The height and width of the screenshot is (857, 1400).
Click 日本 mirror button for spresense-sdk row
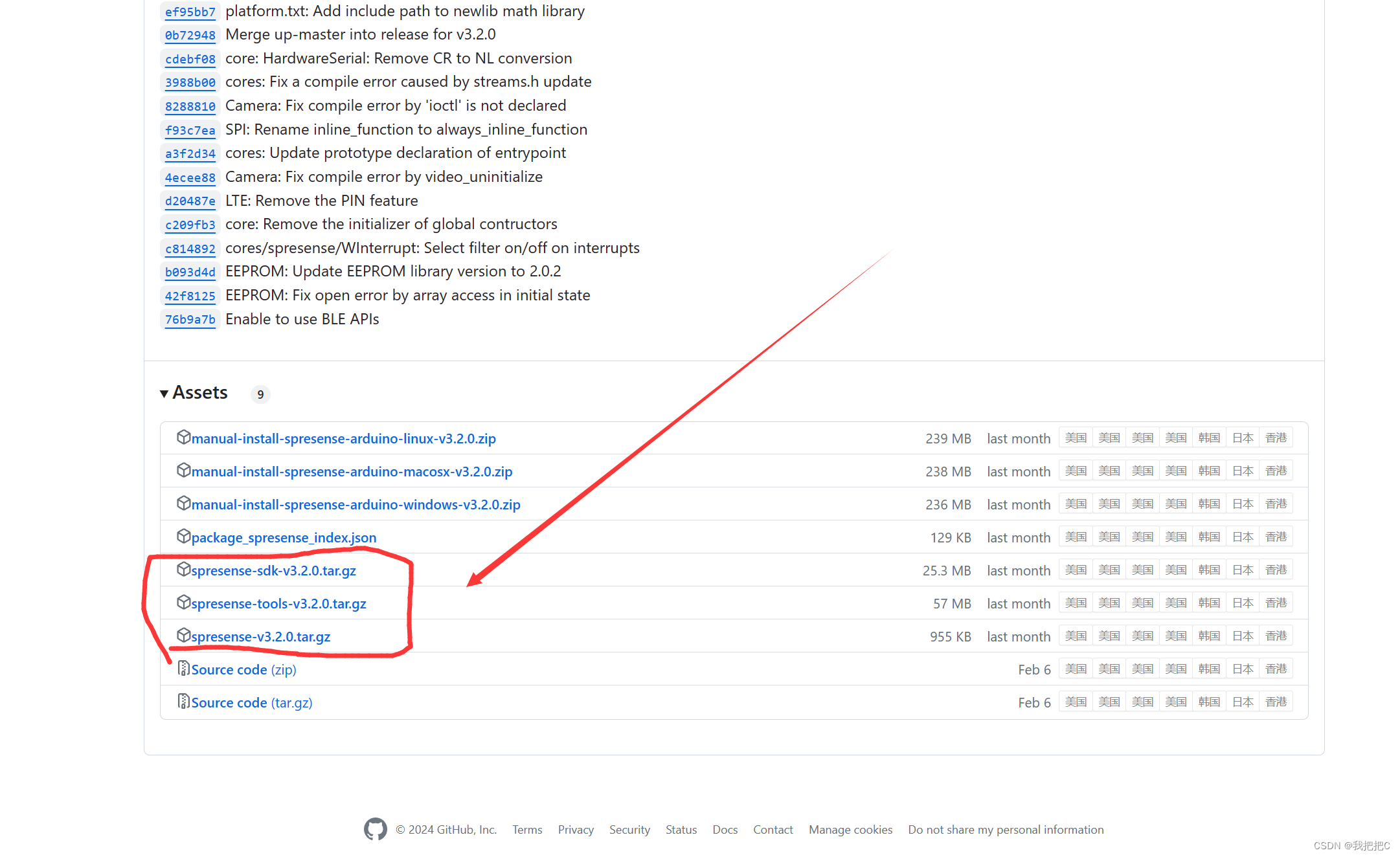click(x=1242, y=570)
